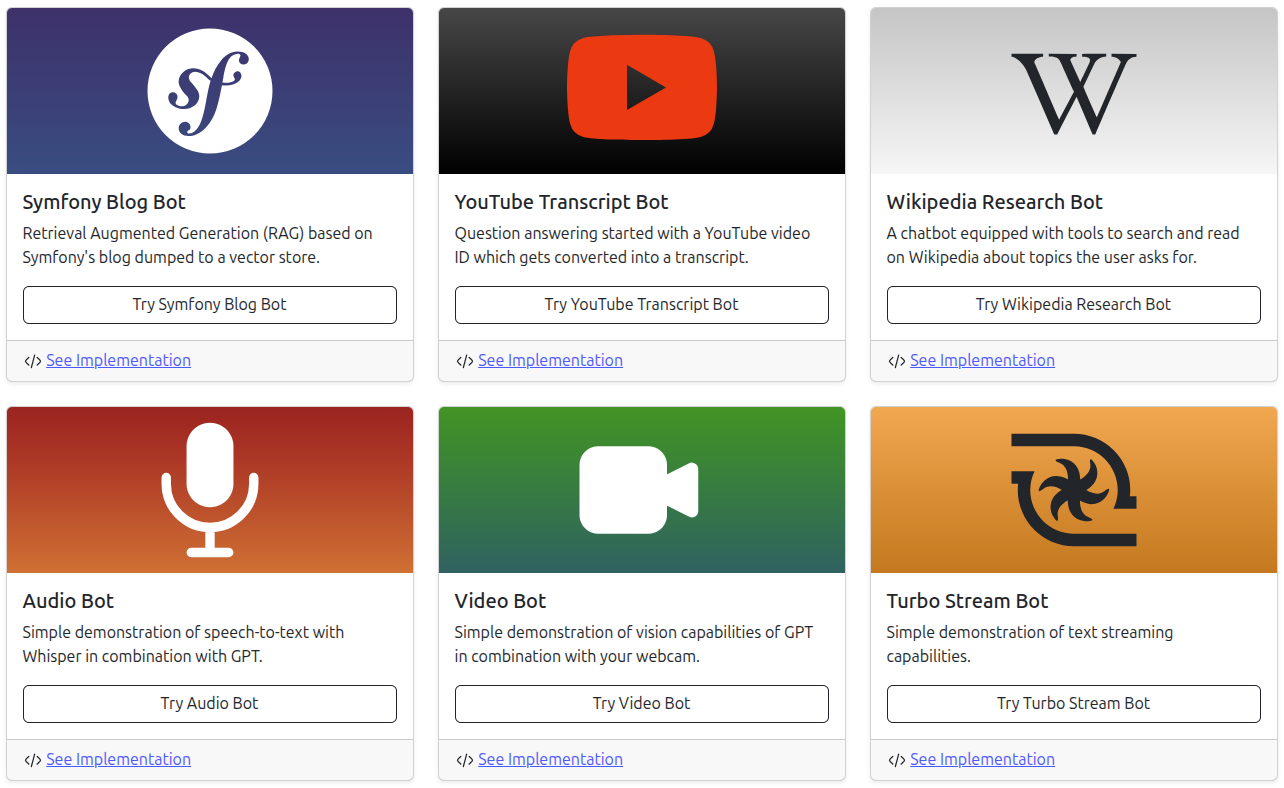Click the microphone icon on Audio Bot card
The height and width of the screenshot is (788, 1284).
[210, 490]
